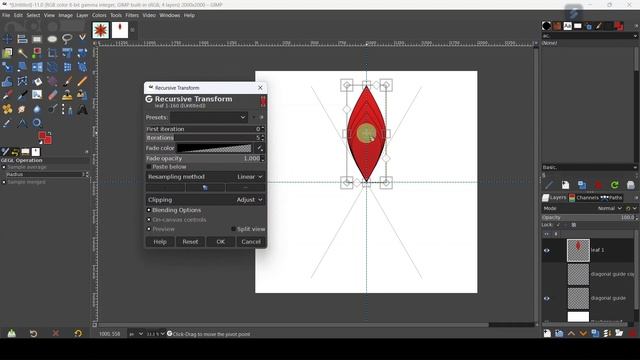
Task: Select the Paintbrush tool
Action: (x=67, y=81)
